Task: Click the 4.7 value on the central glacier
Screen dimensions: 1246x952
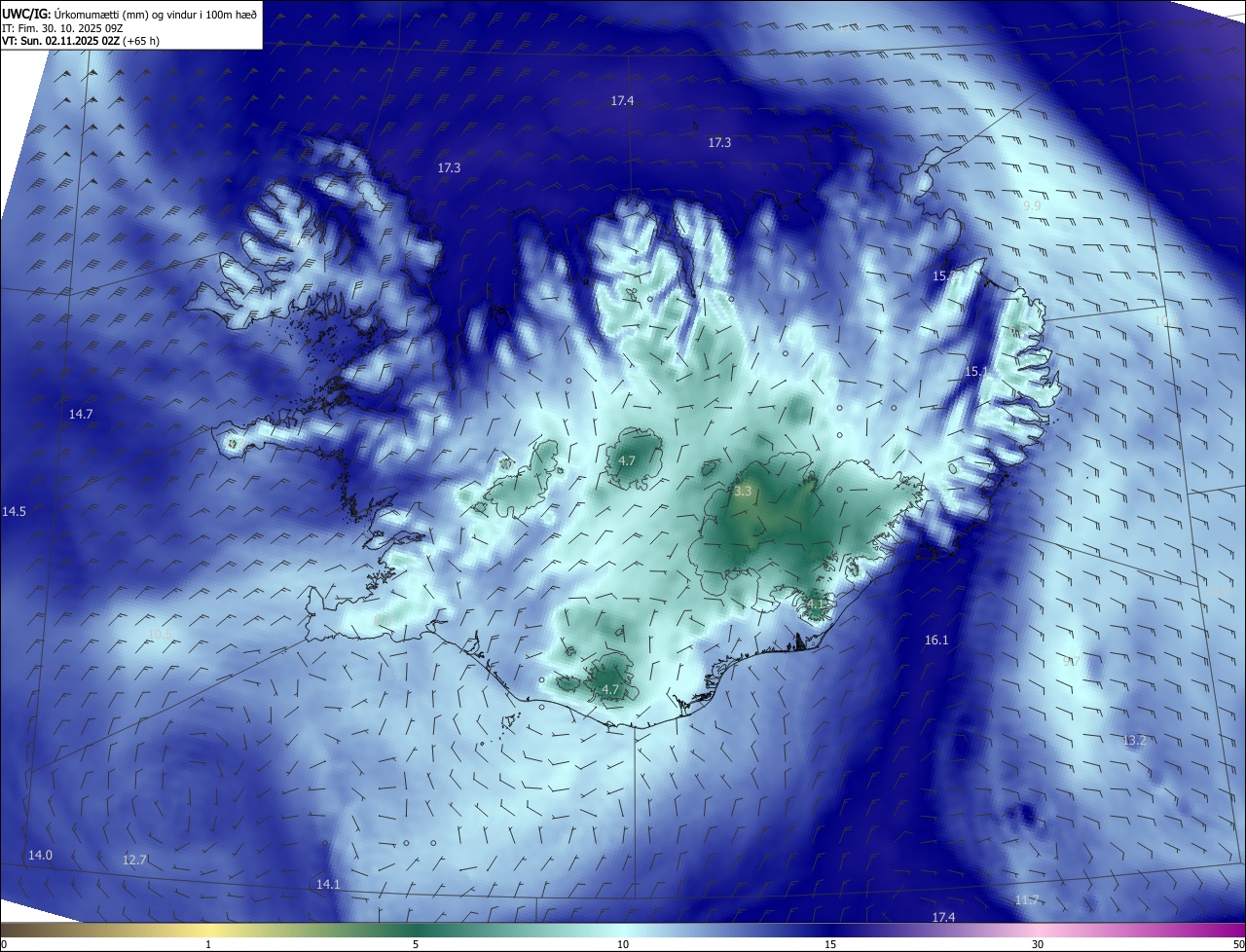Action: (627, 460)
